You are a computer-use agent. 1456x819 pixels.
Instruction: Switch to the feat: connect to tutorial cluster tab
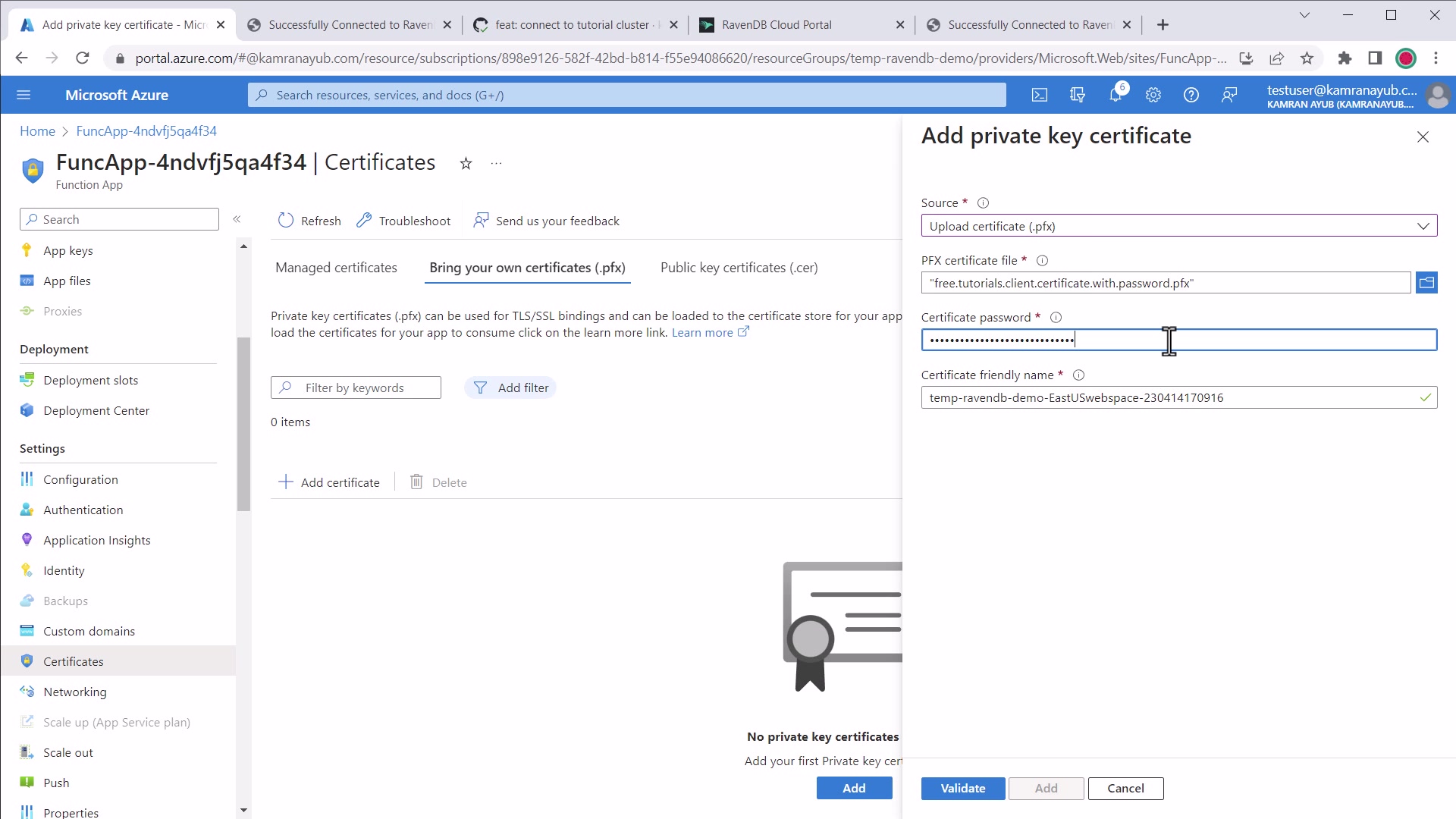point(575,25)
